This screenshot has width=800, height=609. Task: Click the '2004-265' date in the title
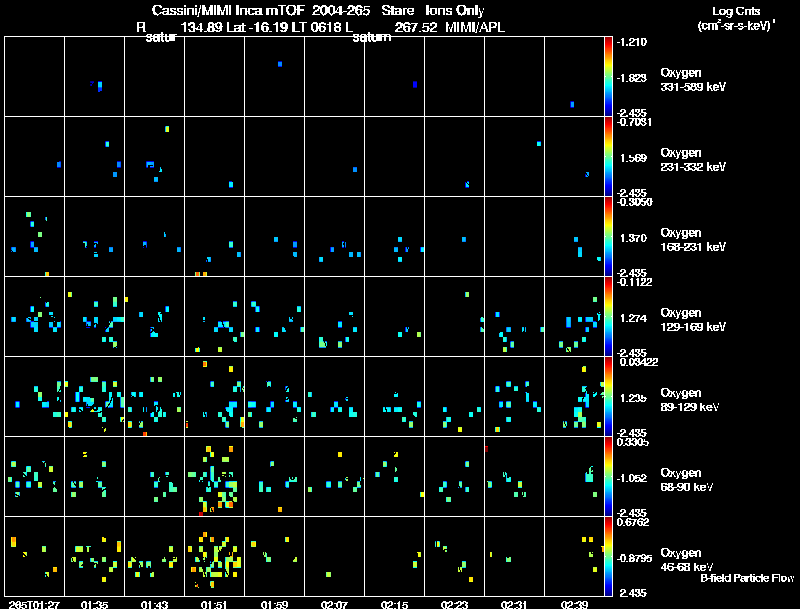341,10
